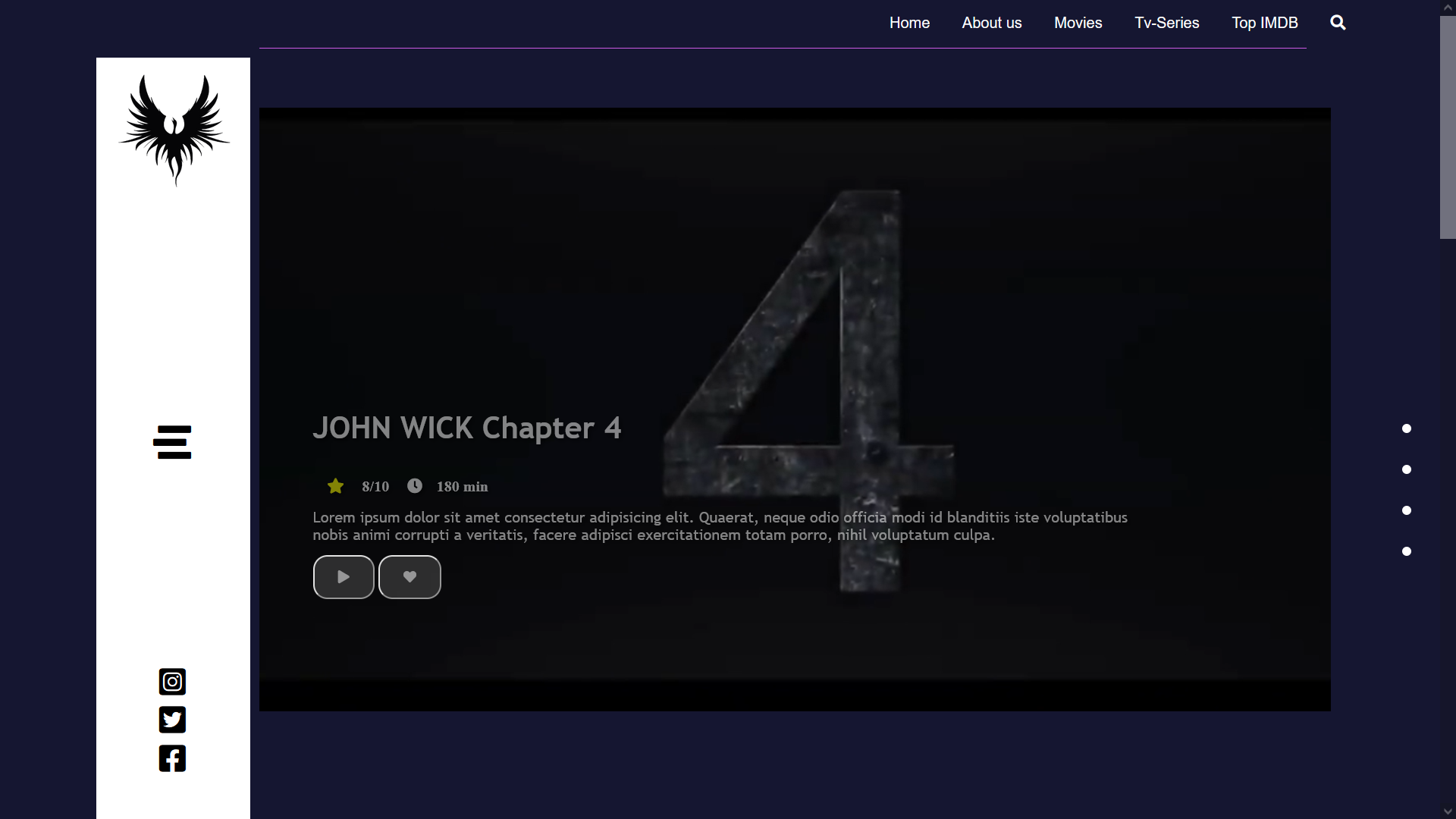The width and height of the screenshot is (1456, 819).
Task: Open the Tv-Series section
Action: coord(1166,23)
